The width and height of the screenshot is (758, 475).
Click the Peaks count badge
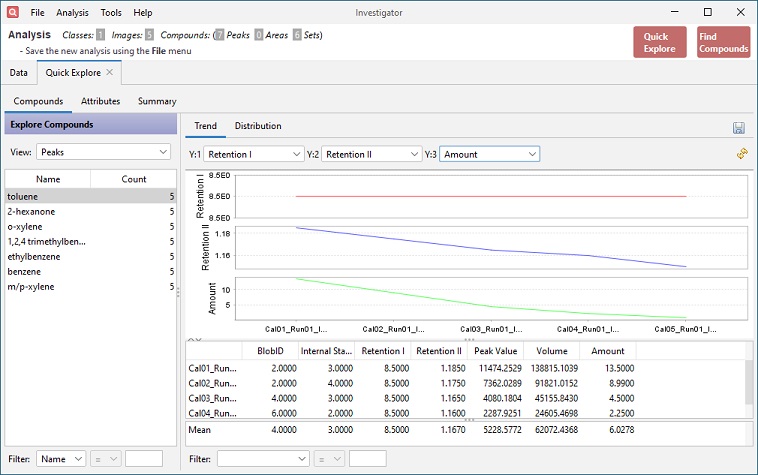(x=219, y=35)
